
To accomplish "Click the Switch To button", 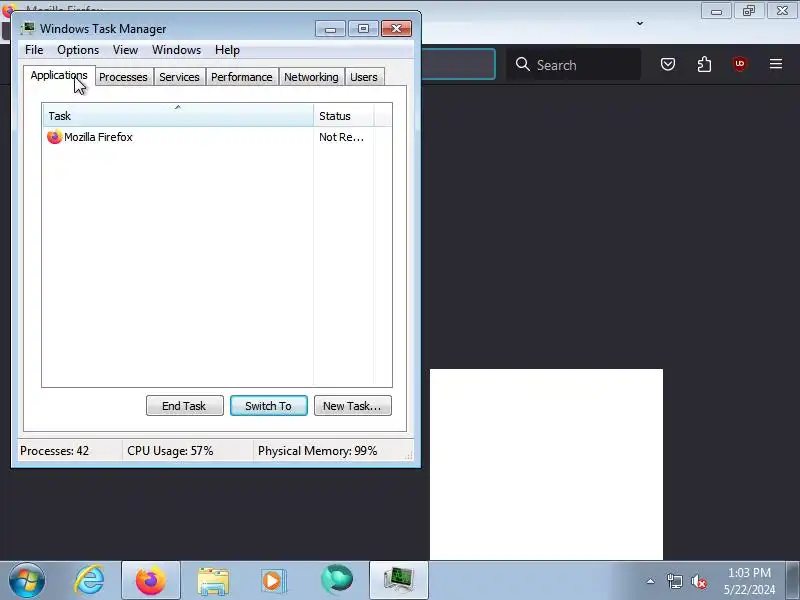I will [269, 406].
